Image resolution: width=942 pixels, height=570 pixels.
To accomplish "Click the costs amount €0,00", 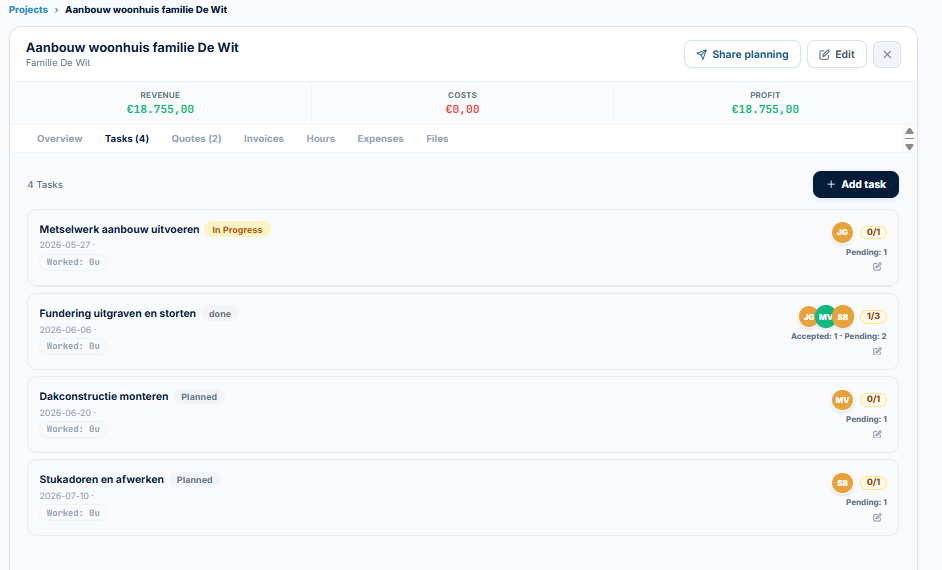I will 463,109.
